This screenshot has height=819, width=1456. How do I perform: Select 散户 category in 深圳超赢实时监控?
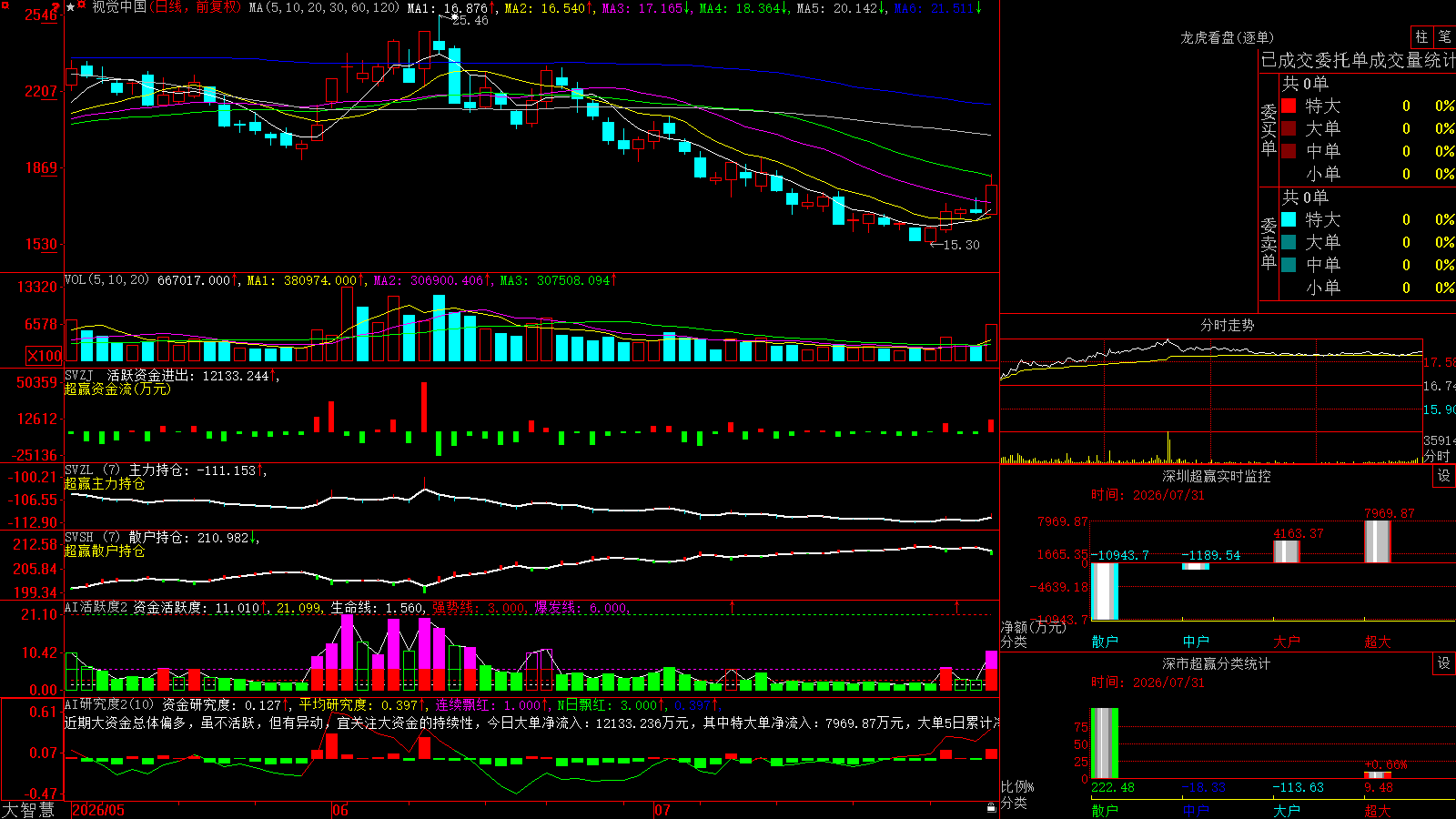pos(1105,642)
